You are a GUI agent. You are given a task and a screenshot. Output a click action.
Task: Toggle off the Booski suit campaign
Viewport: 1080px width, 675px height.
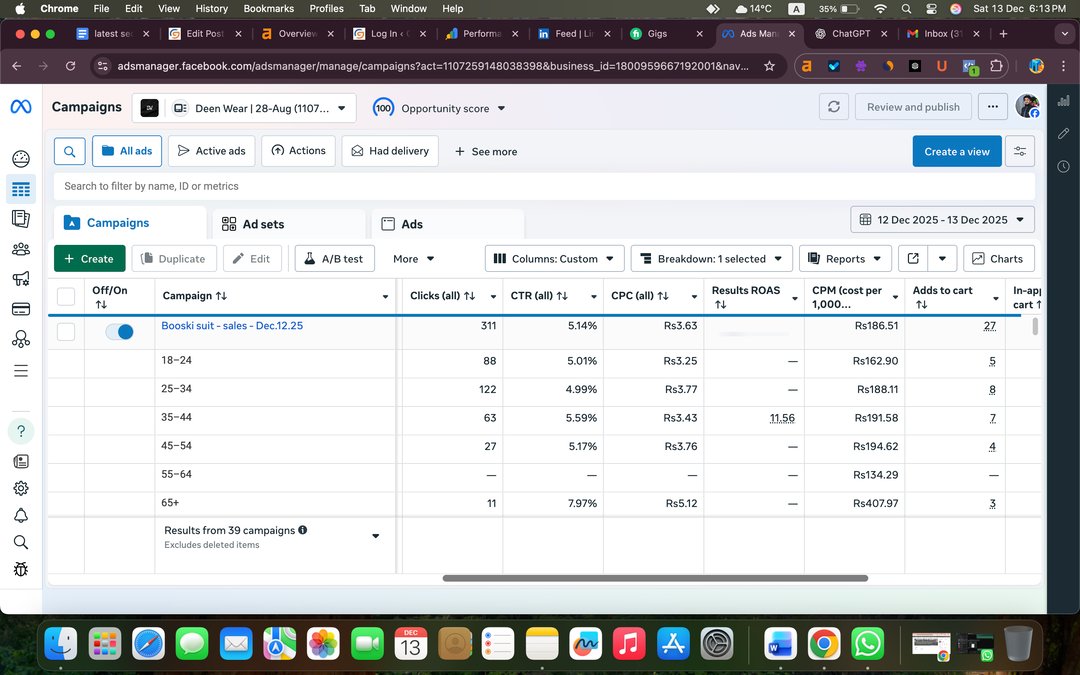click(x=119, y=332)
